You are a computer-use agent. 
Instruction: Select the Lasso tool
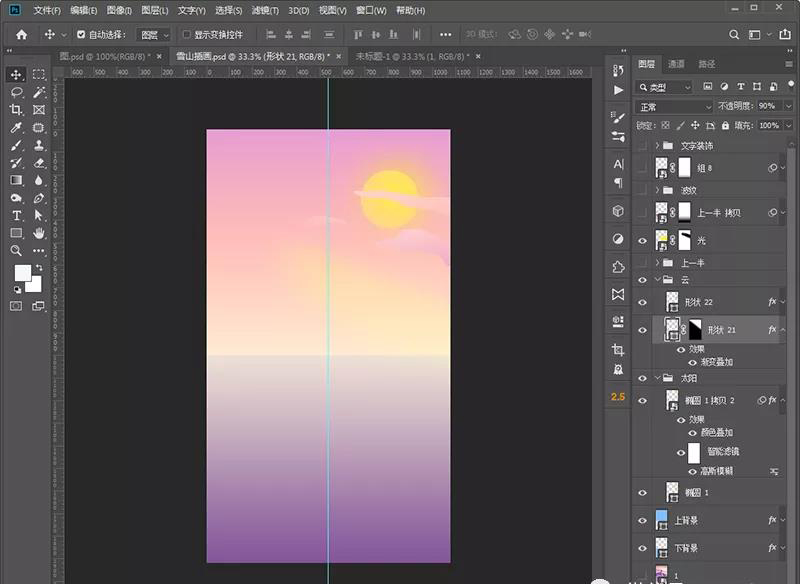tap(16, 92)
